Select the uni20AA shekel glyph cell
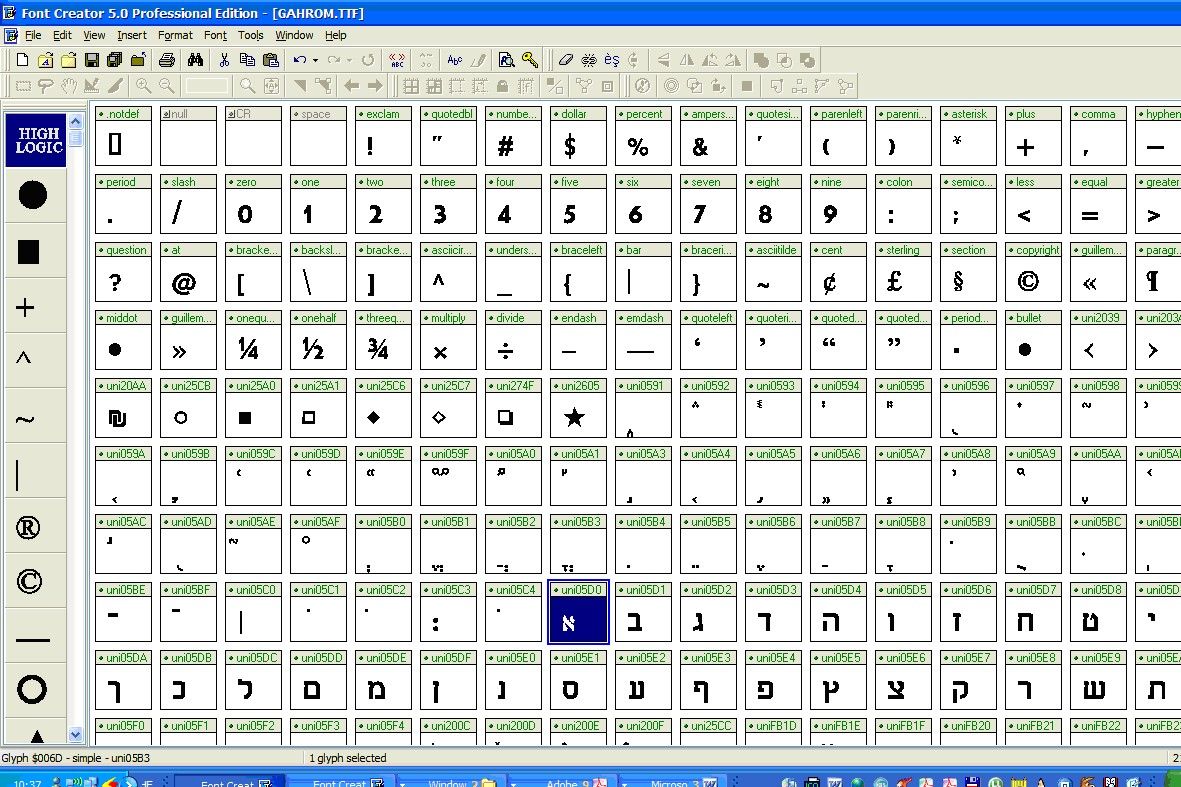 point(124,407)
